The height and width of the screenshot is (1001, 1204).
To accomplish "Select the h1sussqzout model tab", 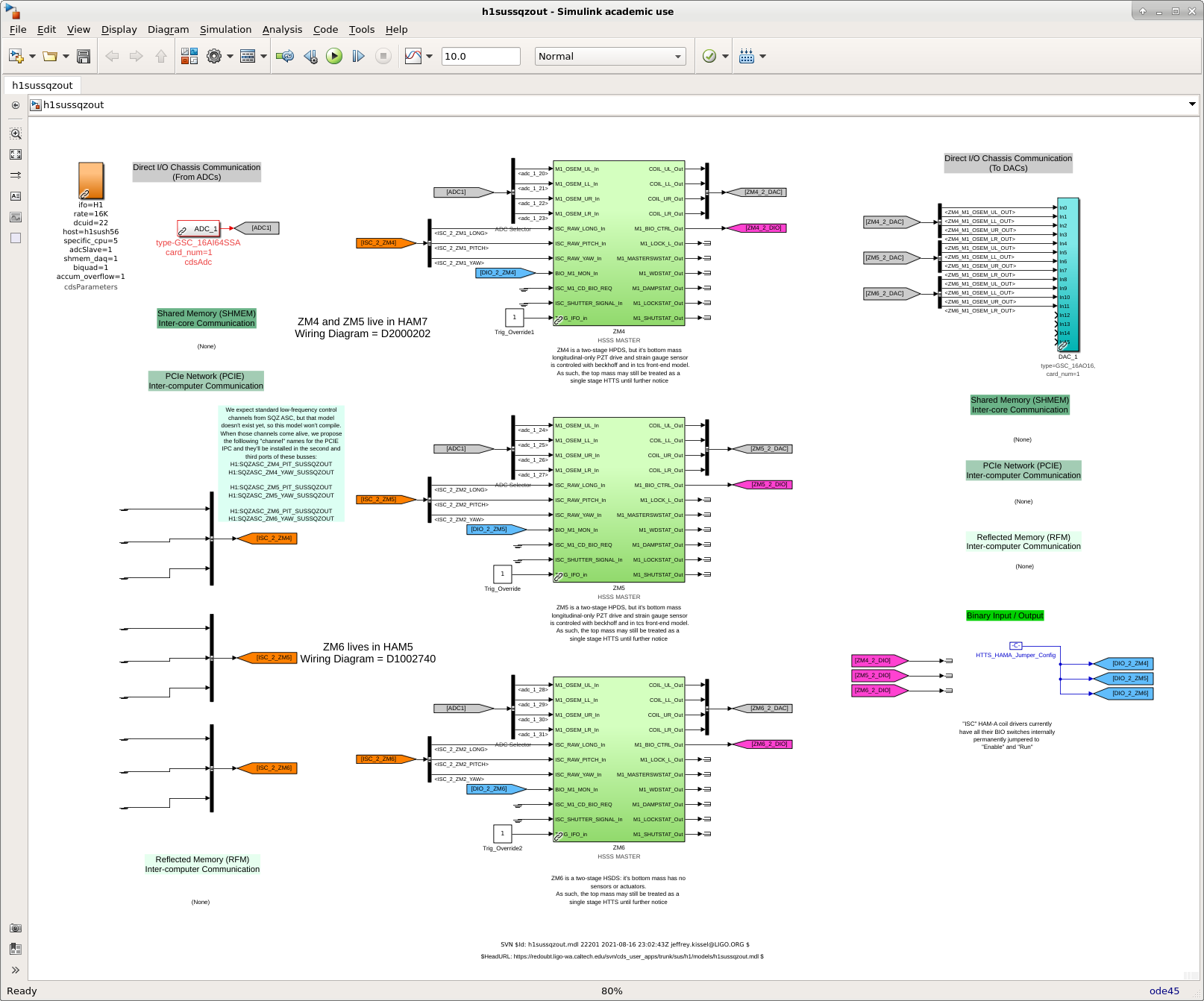I will (43, 85).
